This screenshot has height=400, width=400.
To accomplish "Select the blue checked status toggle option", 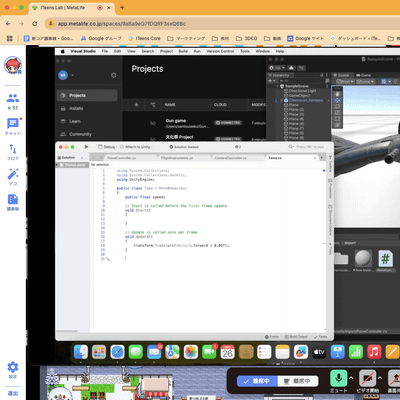I will point(257,381).
